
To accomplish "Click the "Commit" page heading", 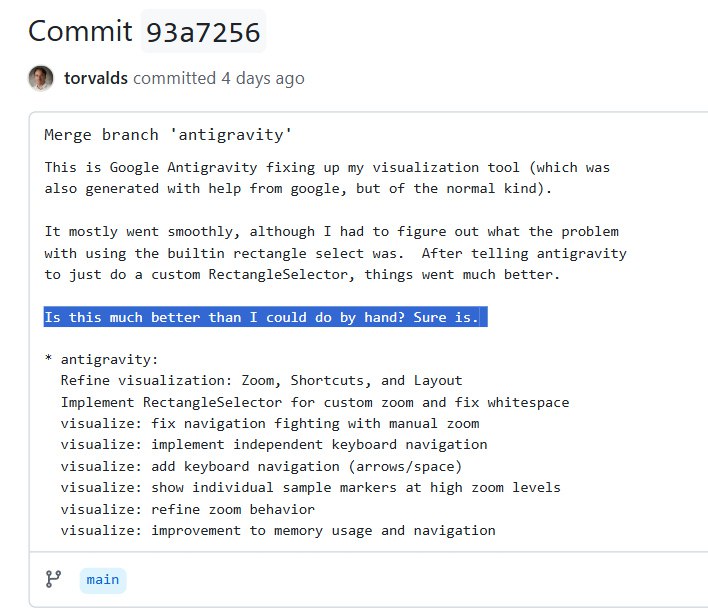I will (x=80, y=31).
